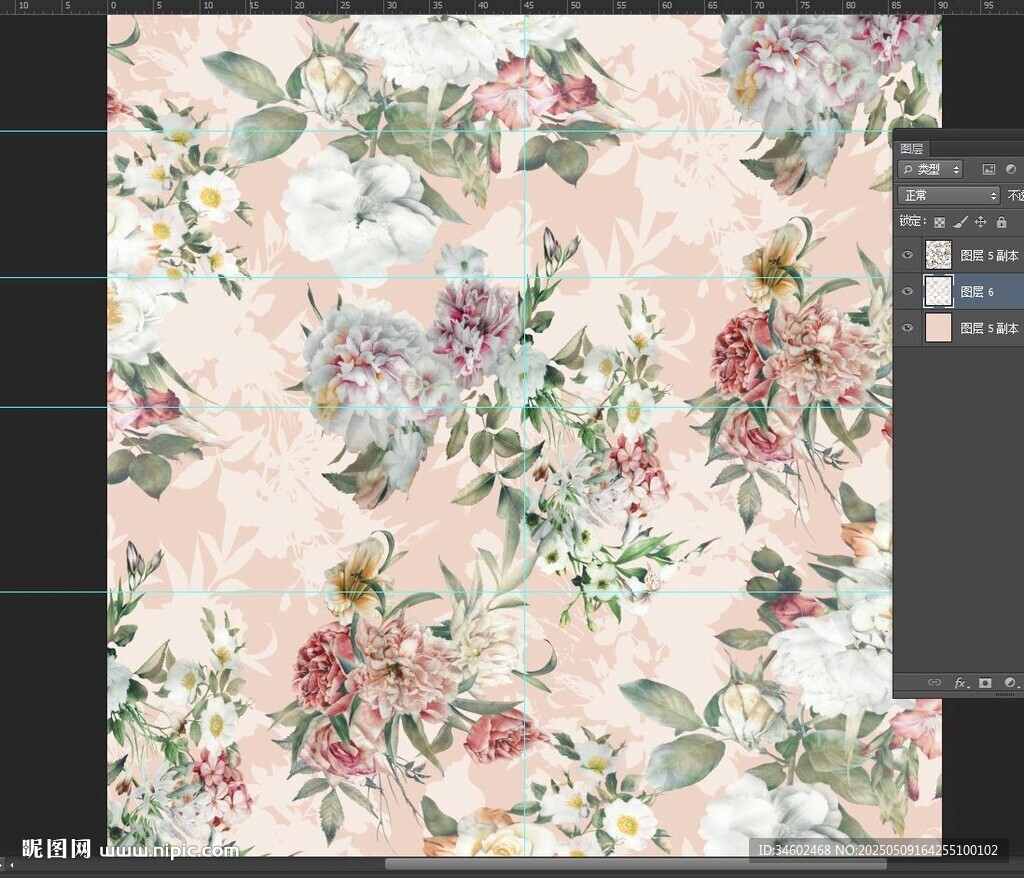Screen dimensions: 1024x878
Task: Switch to the 图层 panel tab
Action: [x=910, y=149]
